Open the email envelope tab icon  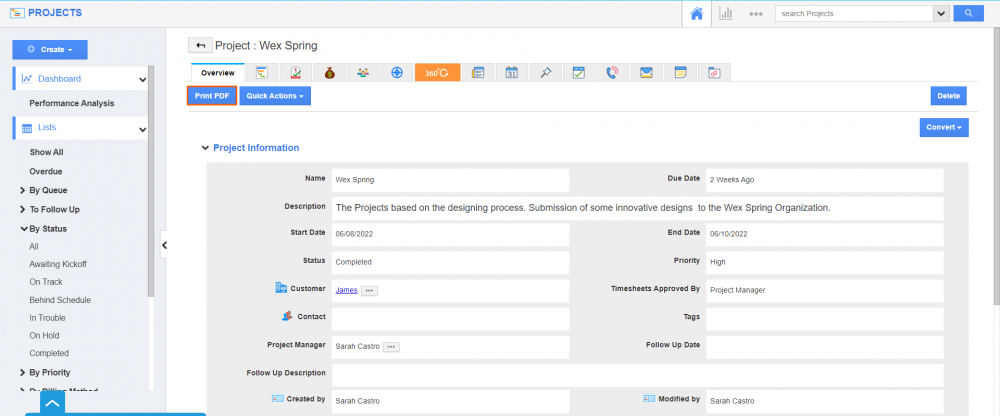coord(646,73)
